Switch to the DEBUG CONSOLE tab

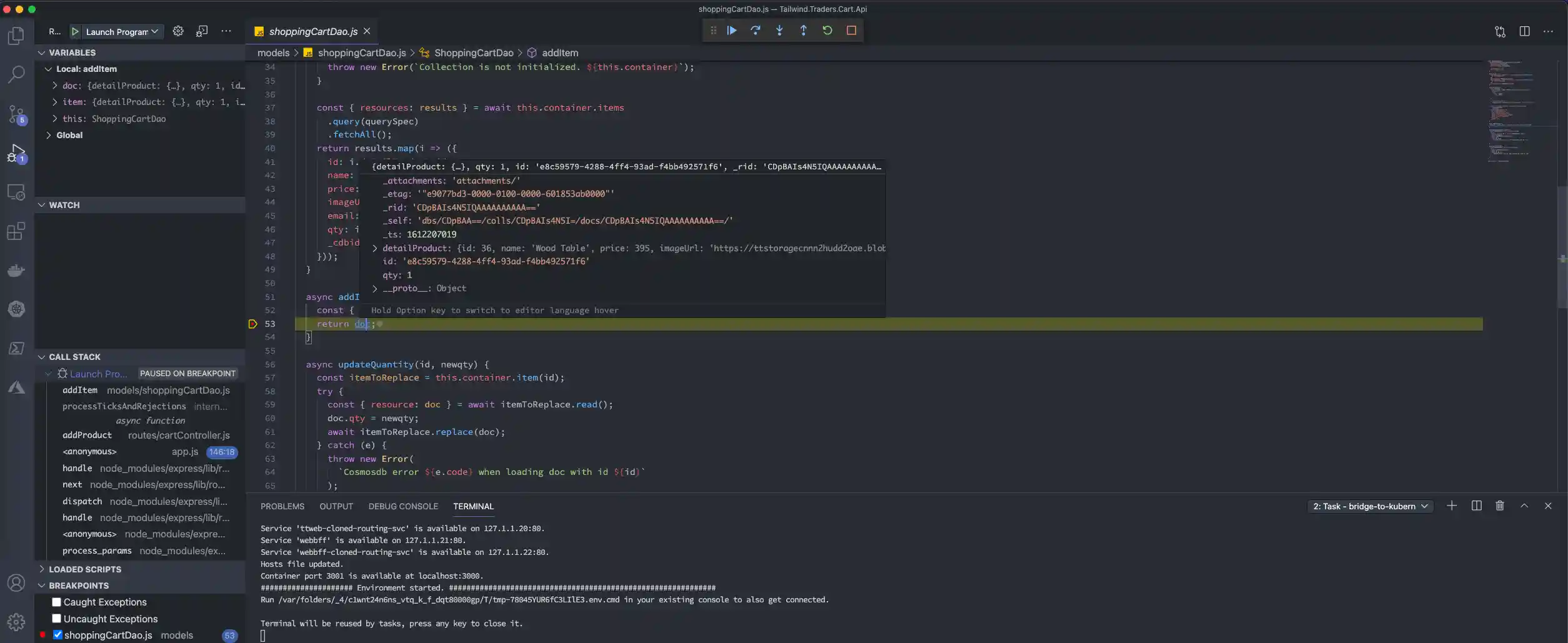(403, 507)
